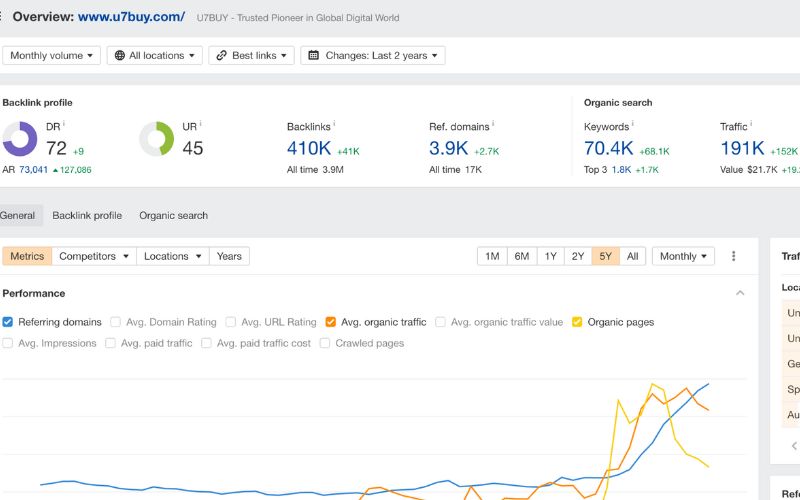Set chart range to All
800x500 pixels.
633,256
